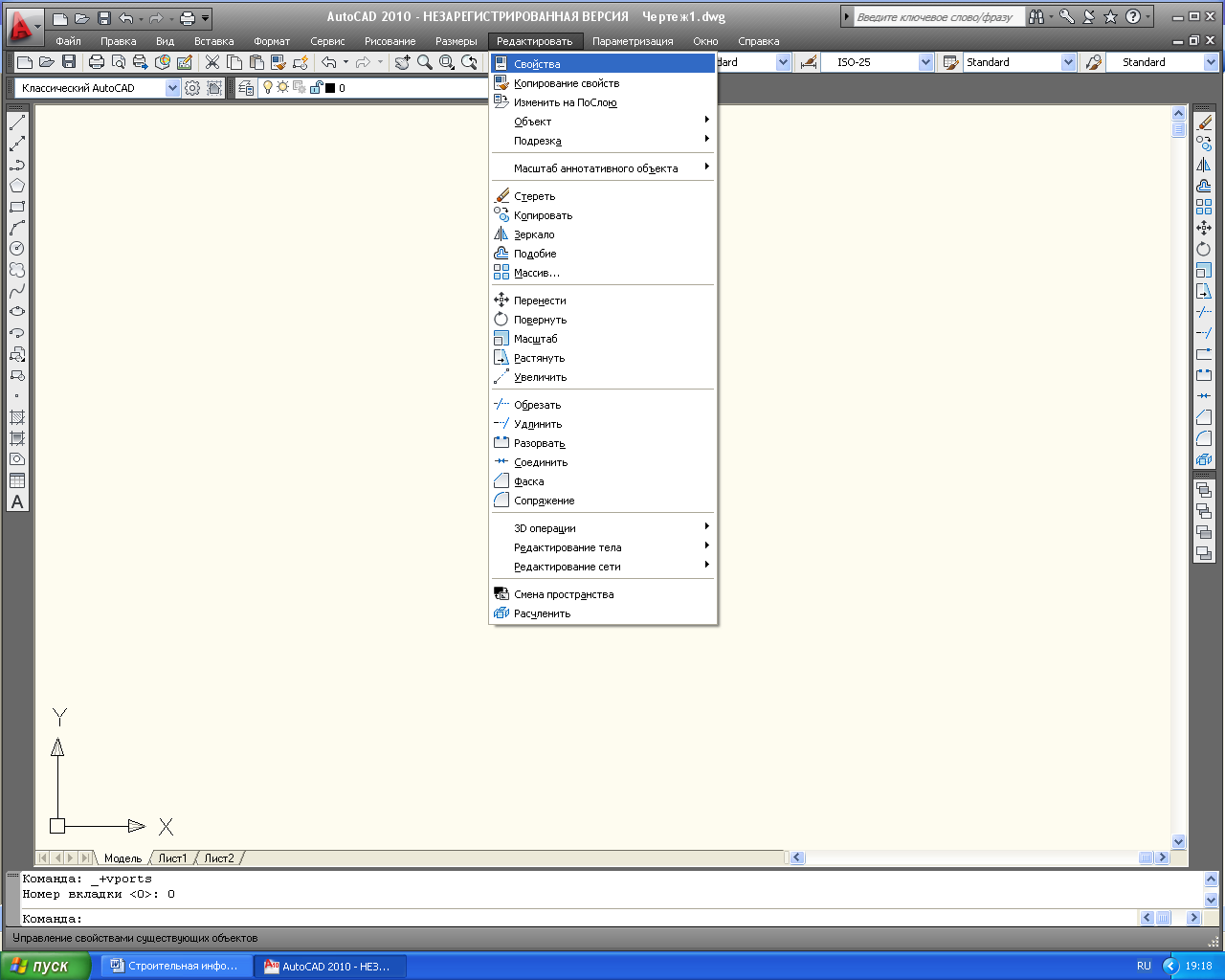1225x980 pixels.
Task: Click the пуск Start button
Action: [x=45, y=966]
